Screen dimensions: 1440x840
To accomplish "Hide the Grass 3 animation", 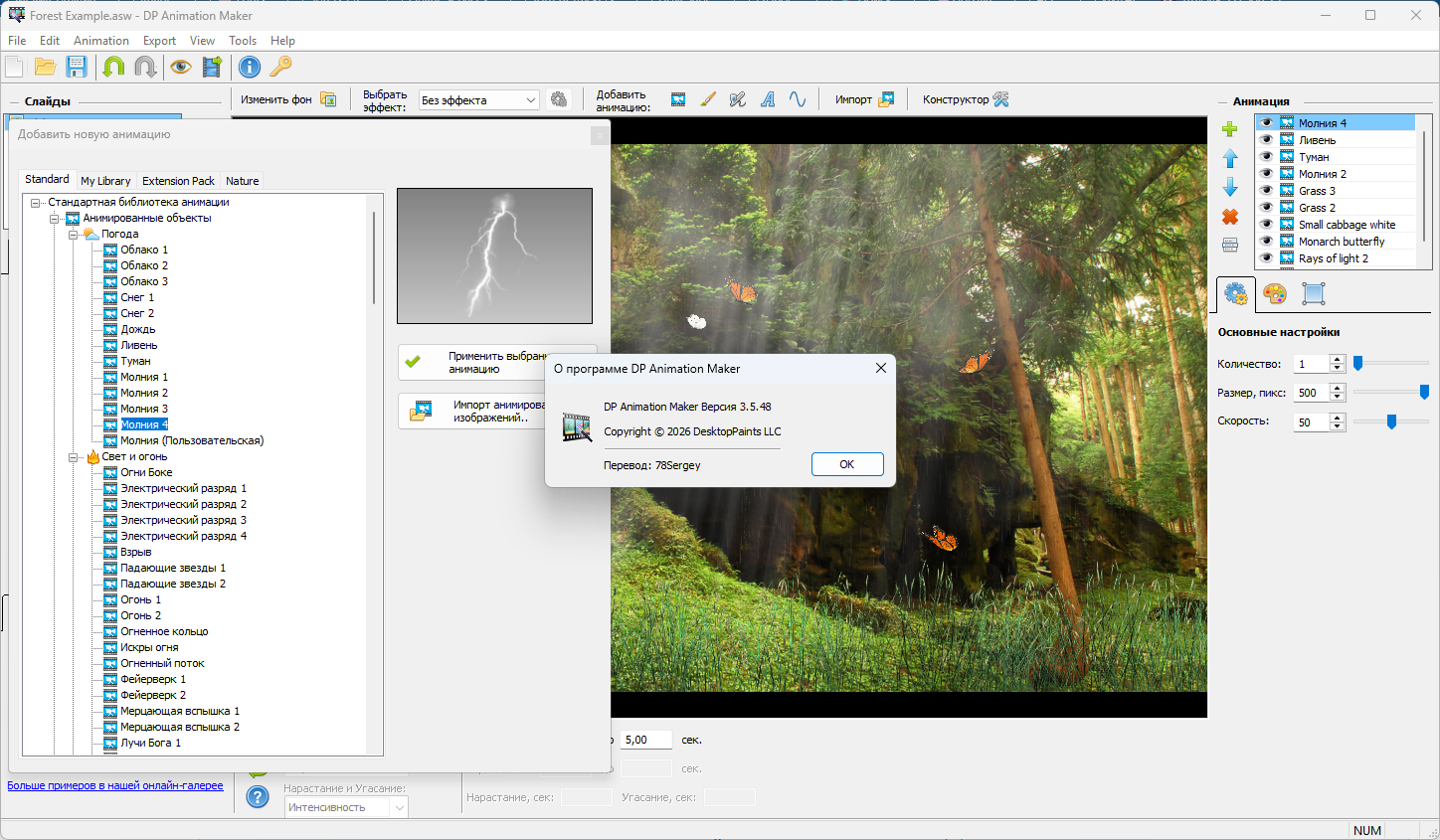I will 1267,191.
